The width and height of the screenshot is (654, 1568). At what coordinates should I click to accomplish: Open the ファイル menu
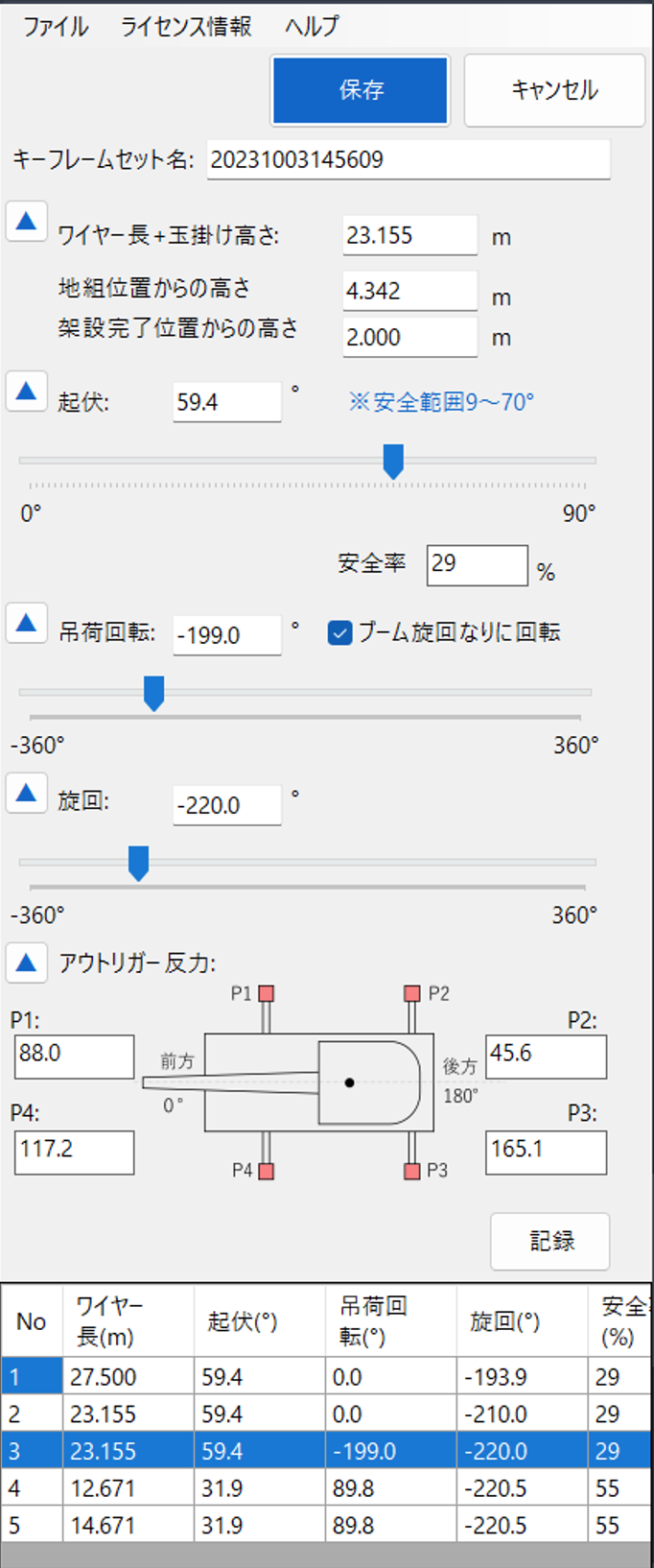coord(55,26)
